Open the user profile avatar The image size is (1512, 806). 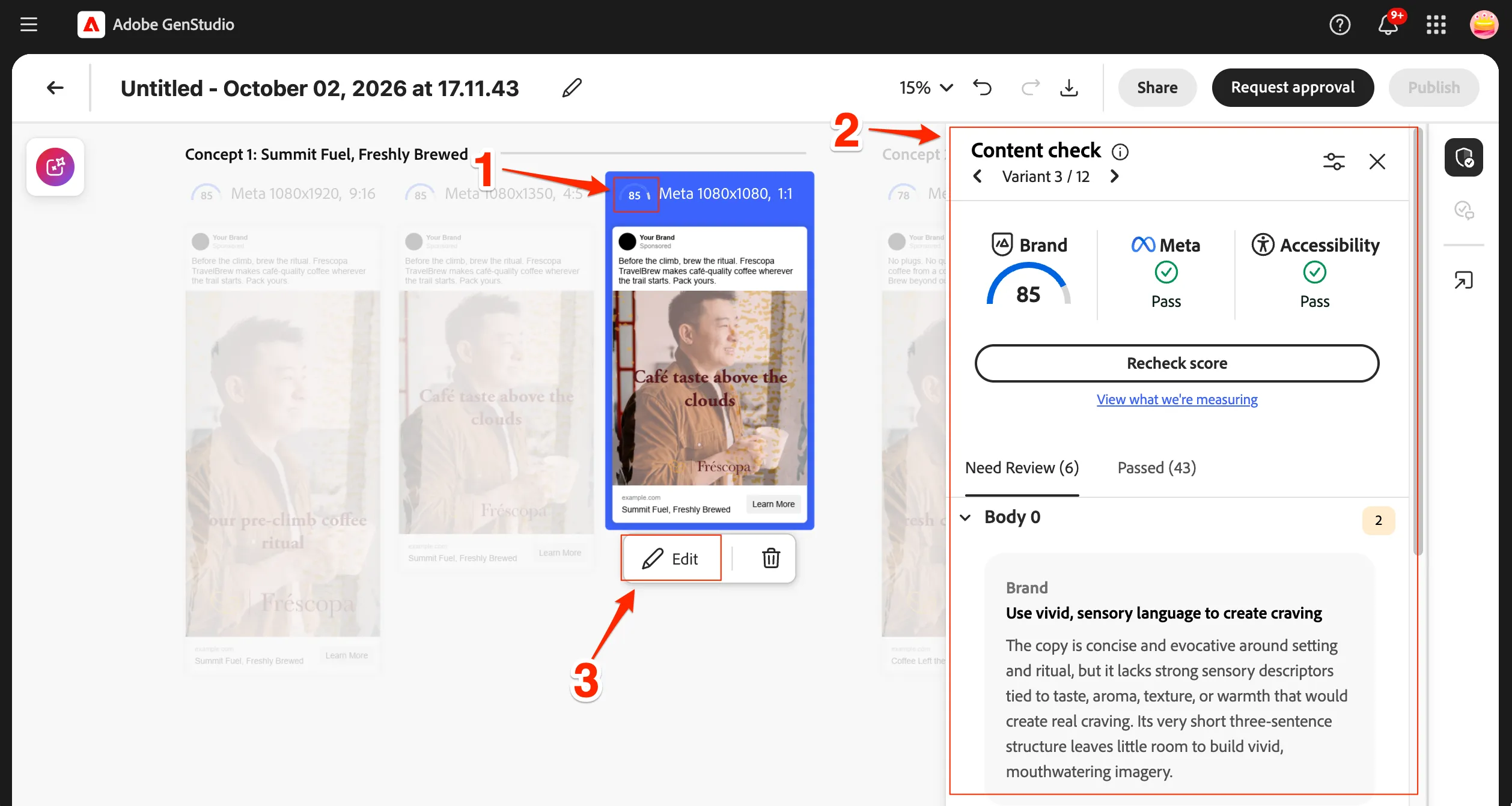click(1484, 25)
